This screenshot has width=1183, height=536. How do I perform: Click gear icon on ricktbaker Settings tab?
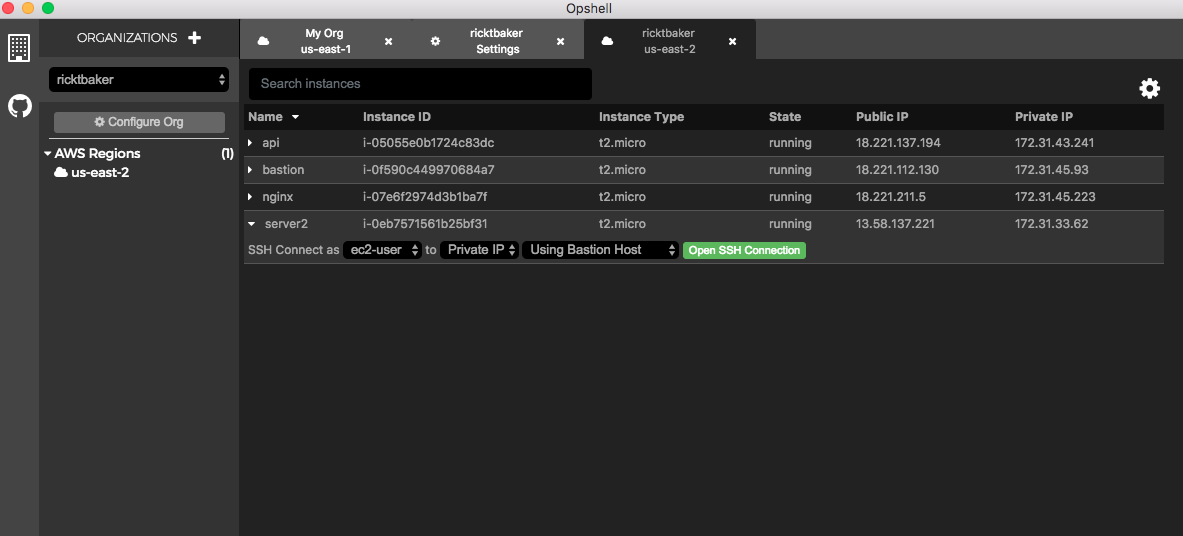[x=435, y=42]
